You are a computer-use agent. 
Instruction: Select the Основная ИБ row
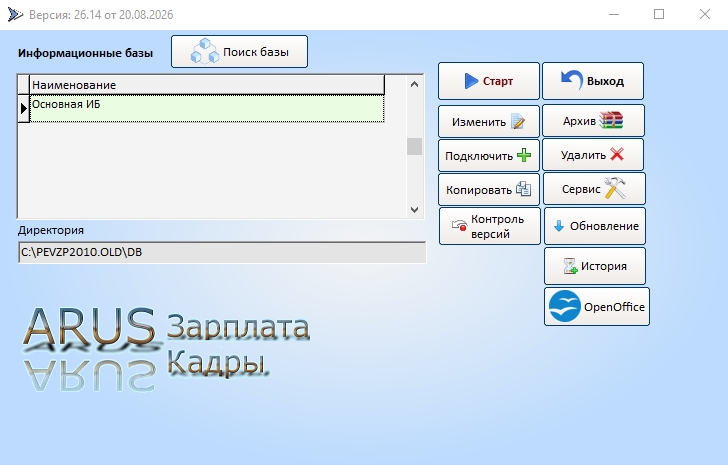pyautogui.click(x=207, y=109)
